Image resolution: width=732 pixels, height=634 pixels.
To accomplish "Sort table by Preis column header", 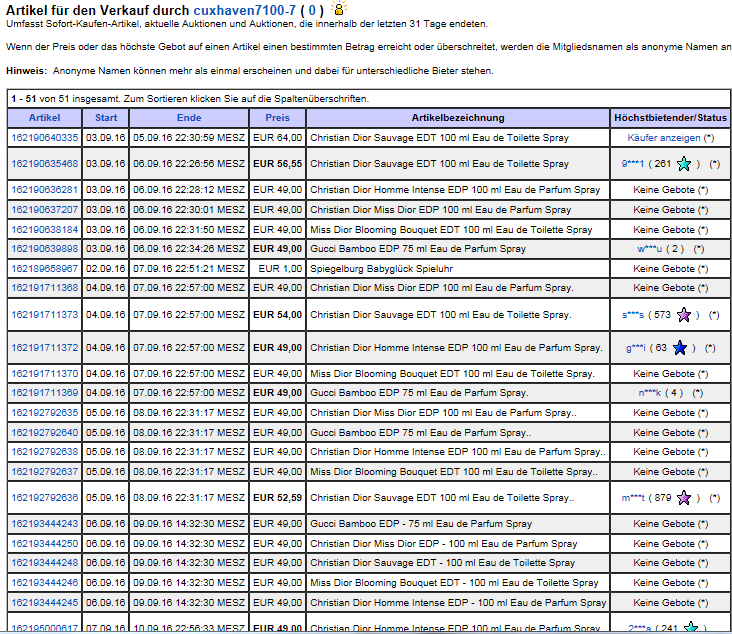I will point(277,118).
